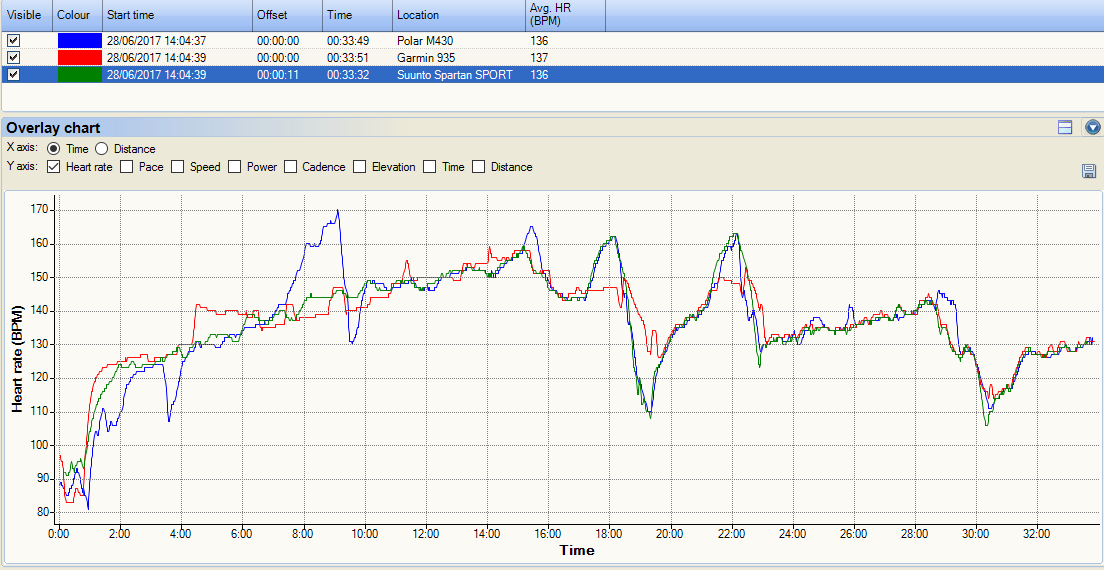Turn on the Elevation checkbox

[360, 167]
